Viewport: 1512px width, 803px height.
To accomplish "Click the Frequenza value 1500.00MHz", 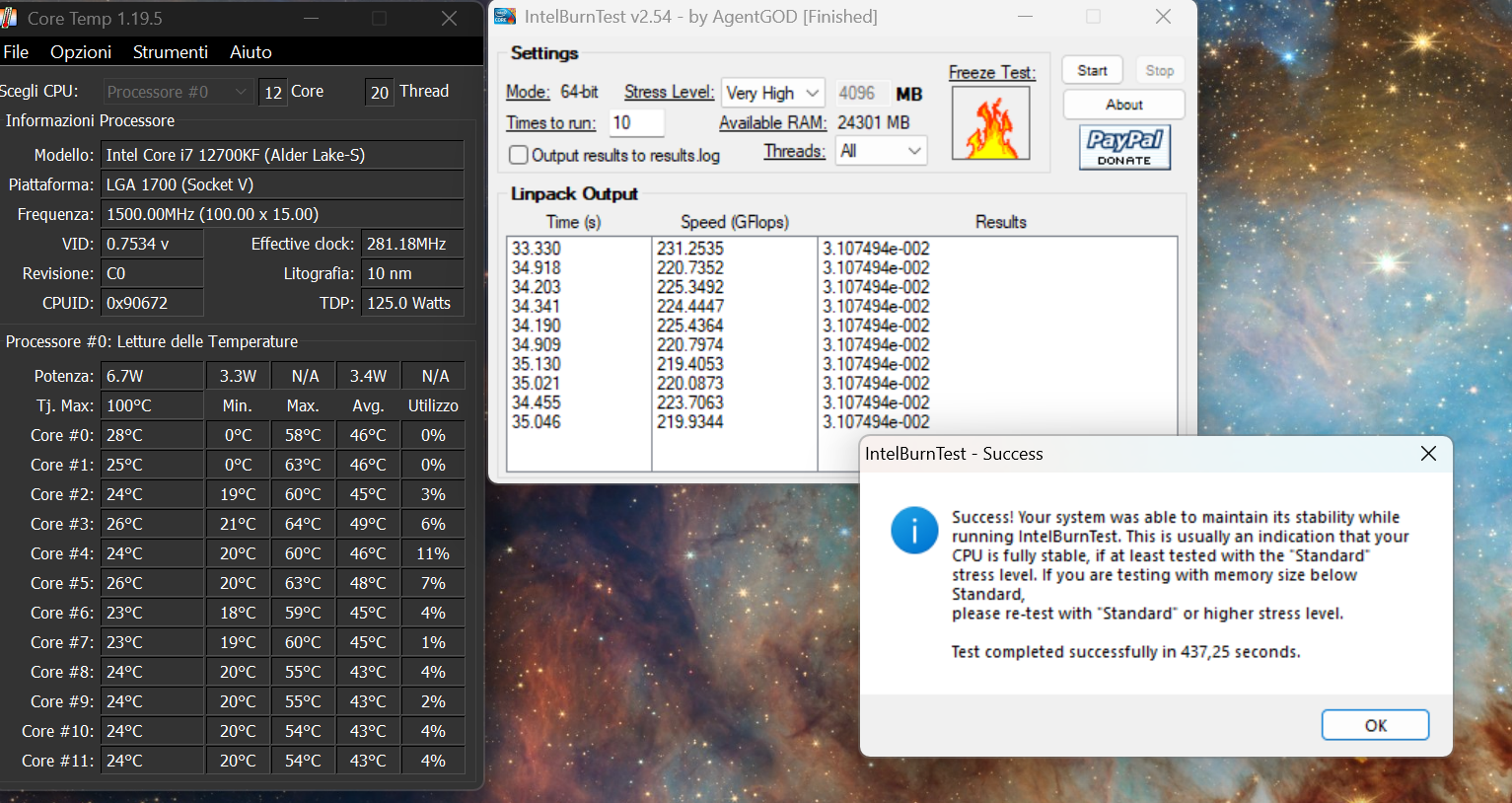I will (x=283, y=214).
